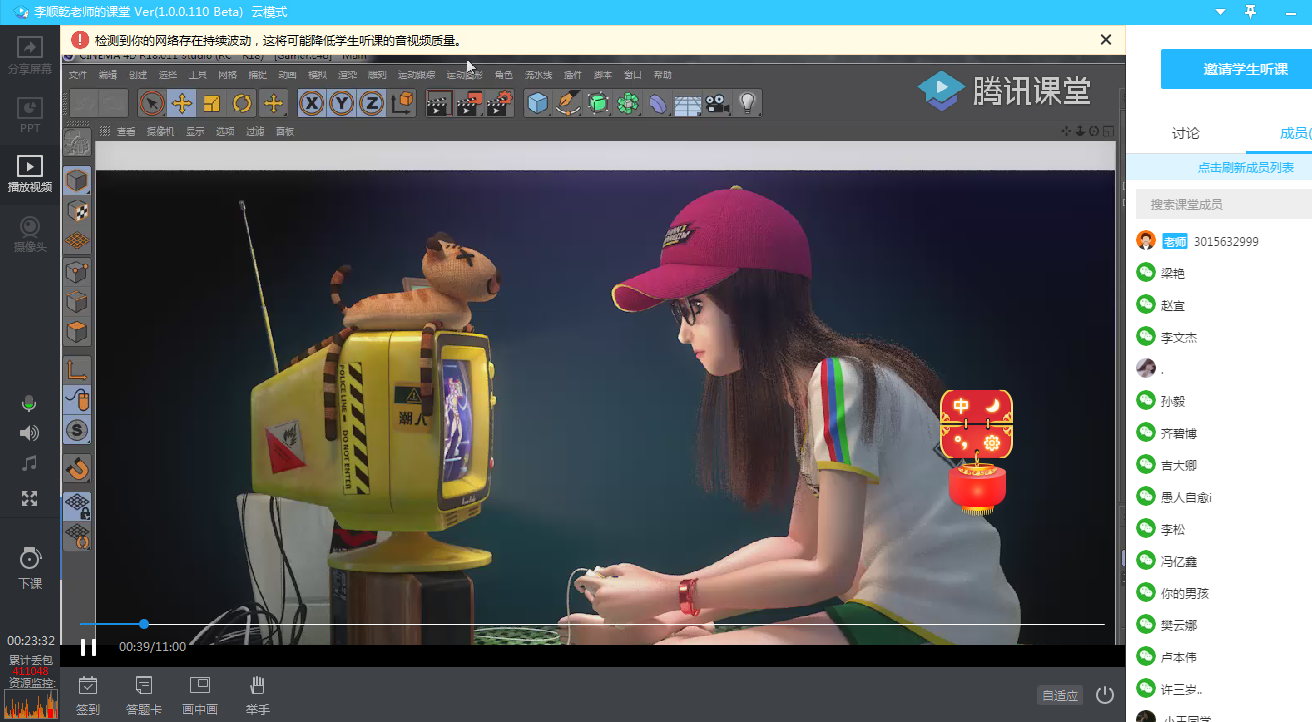Toggle the X axis lock
1312x722 pixels.
coord(312,103)
